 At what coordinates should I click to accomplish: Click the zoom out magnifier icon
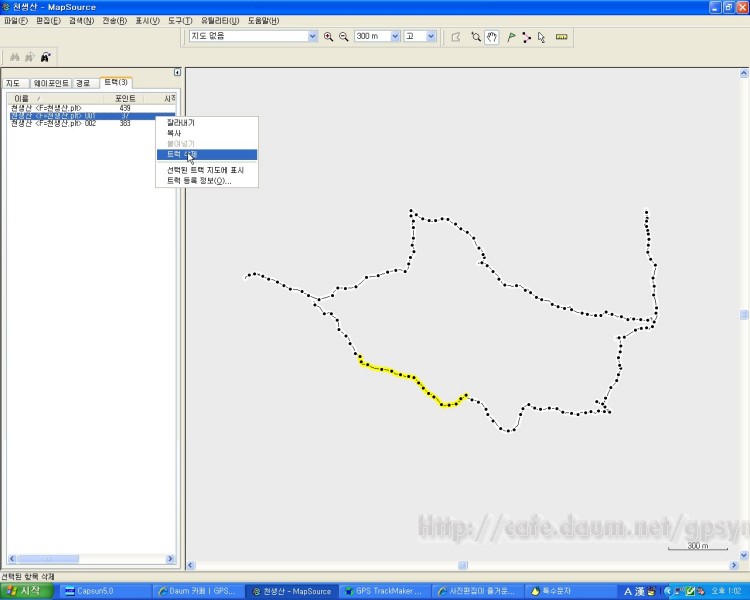pyautogui.click(x=343, y=37)
